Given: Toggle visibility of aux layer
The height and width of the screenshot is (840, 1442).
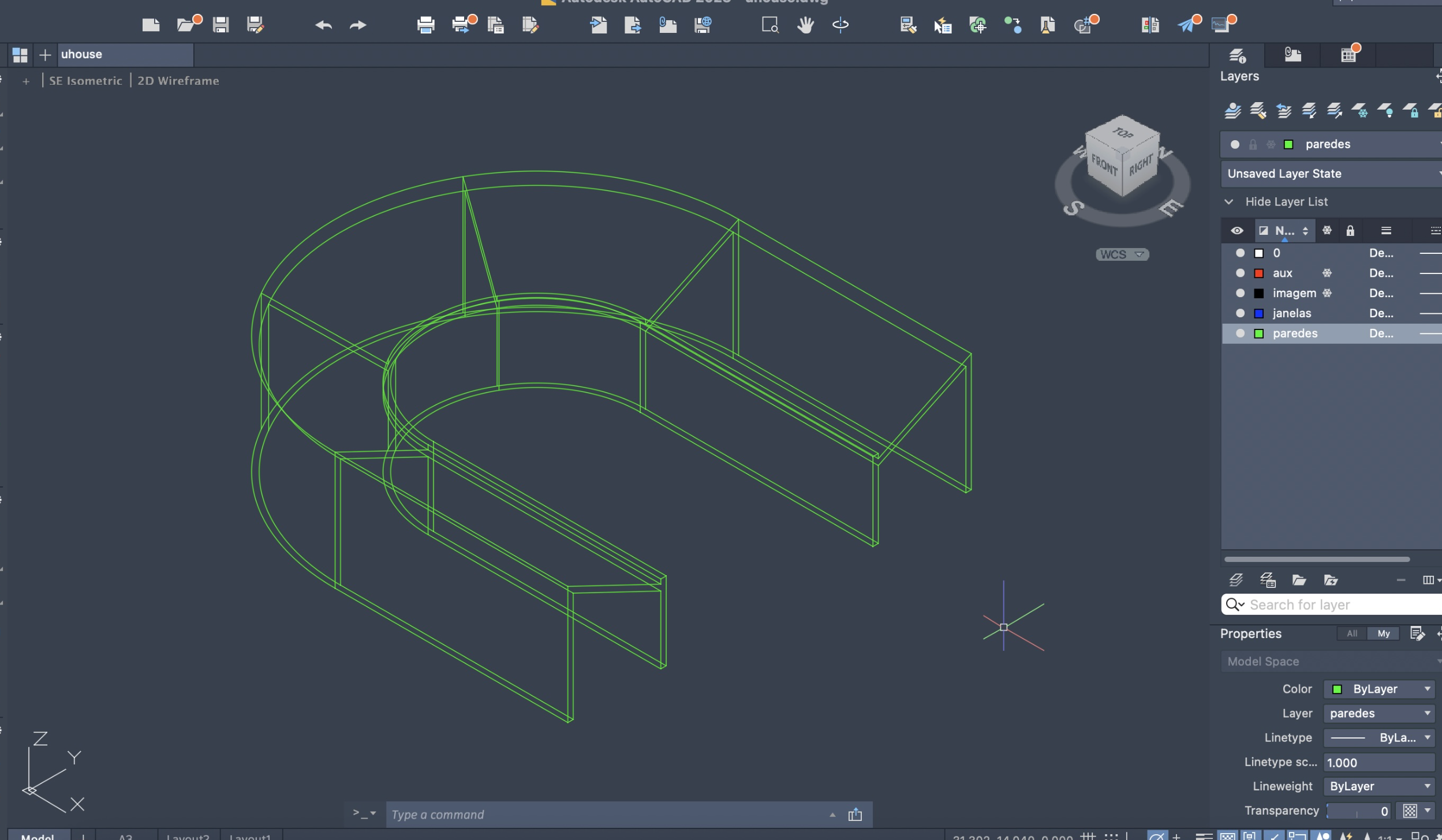Looking at the screenshot, I should click(x=1240, y=273).
